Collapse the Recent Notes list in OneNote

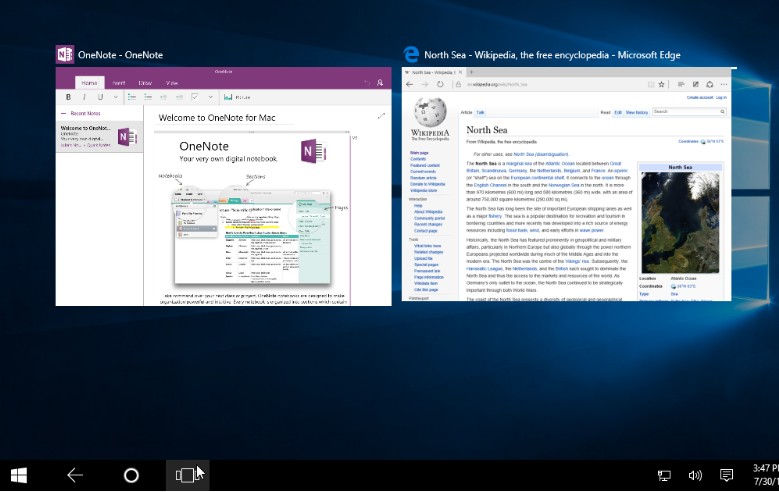point(63,114)
